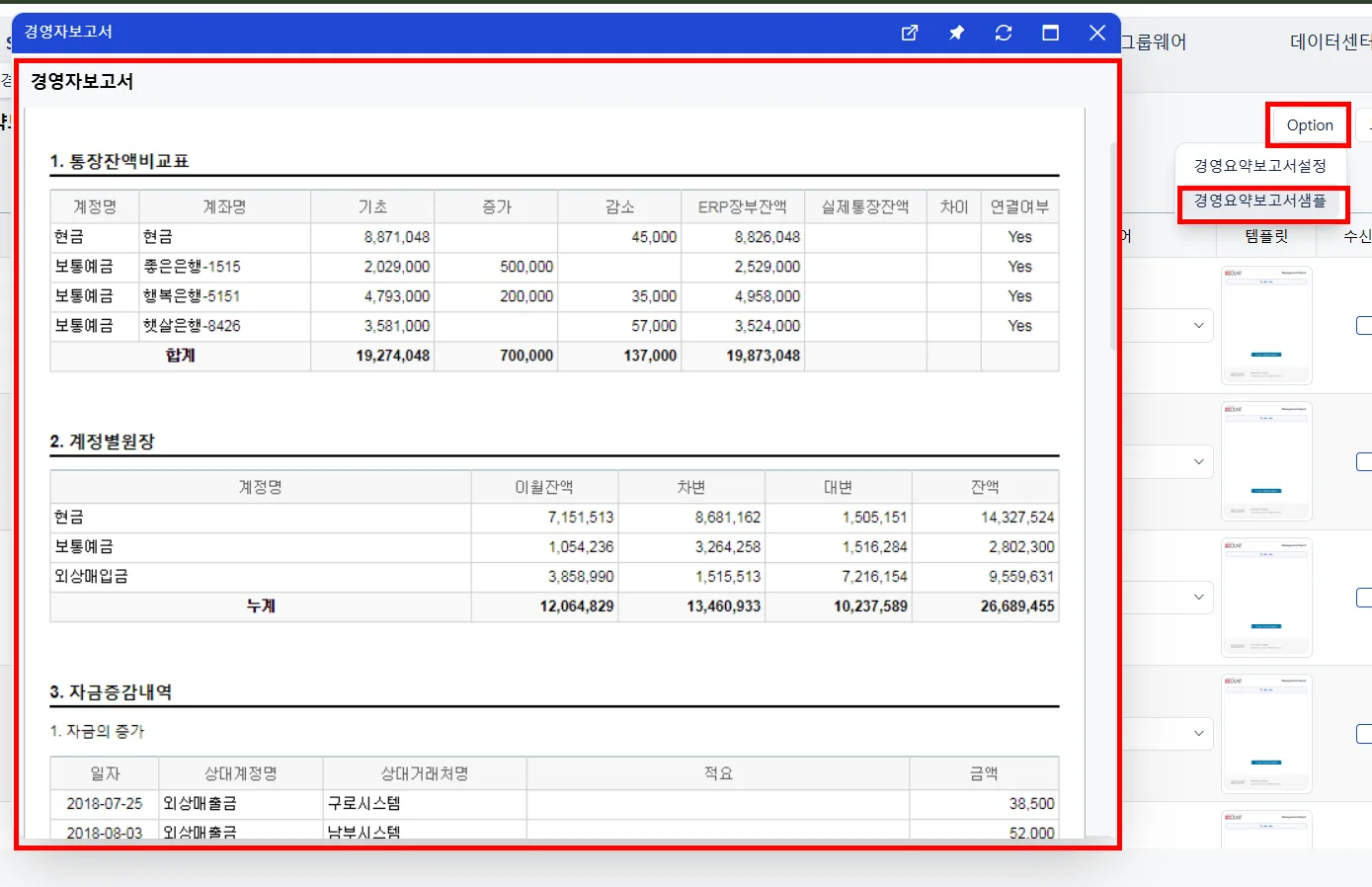
Task: Open the first template thumbnail preview
Action: click(1266, 325)
